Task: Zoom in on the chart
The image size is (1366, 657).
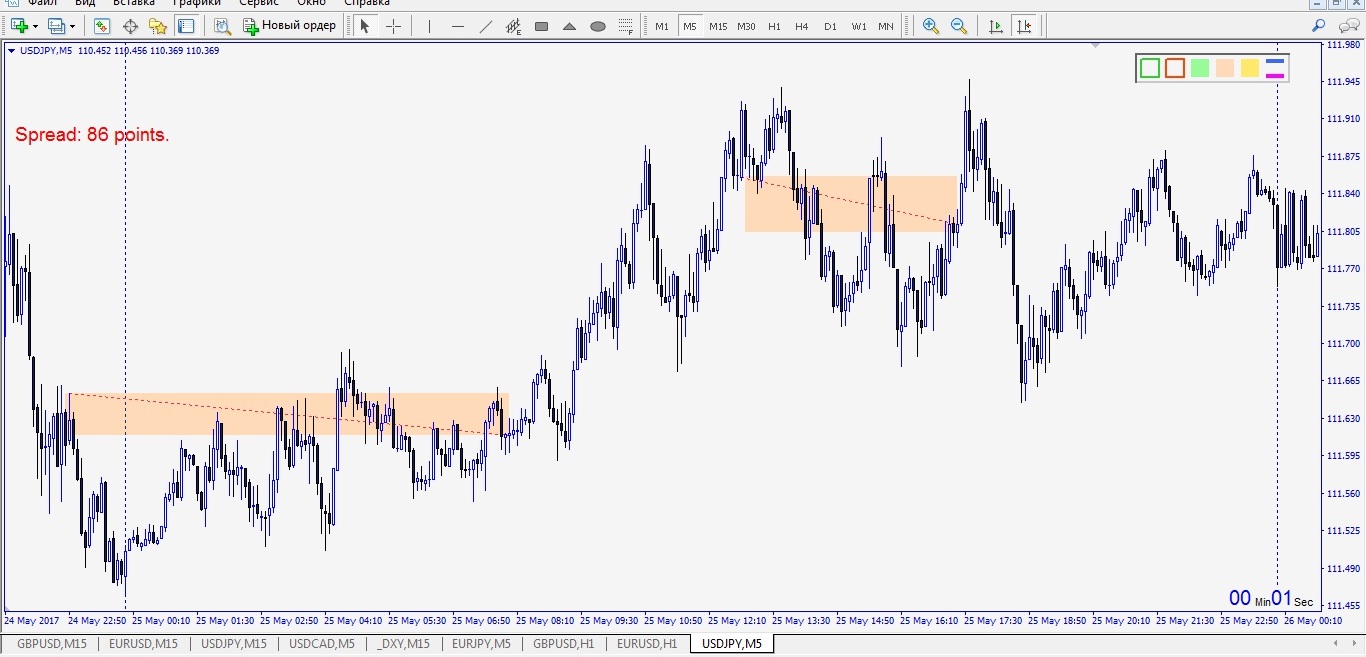Action: point(931,26)
